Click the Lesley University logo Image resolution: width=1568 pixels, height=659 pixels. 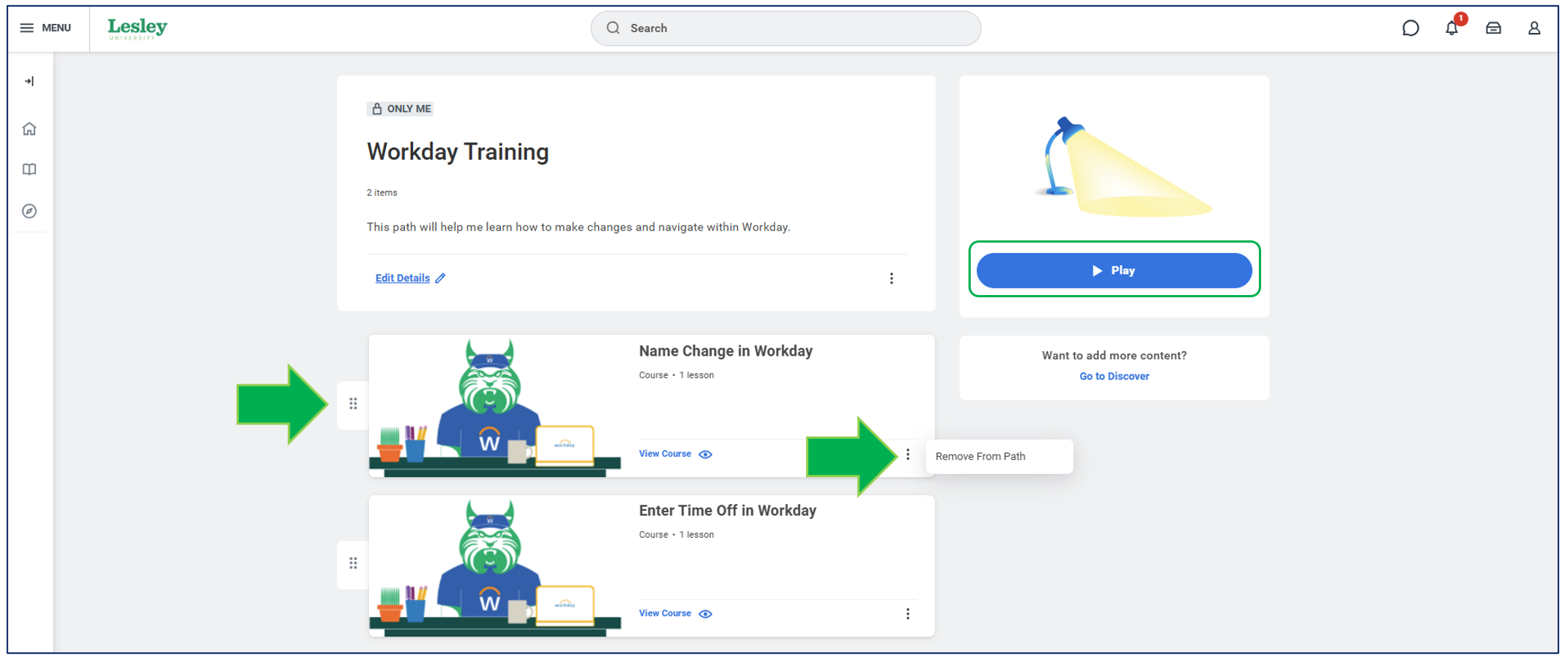[138, 28]
